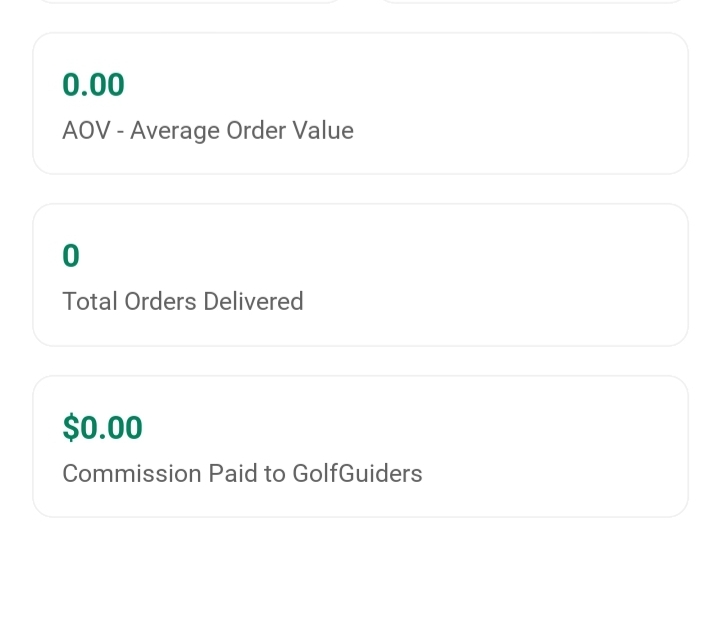Click blank right side of Total Orders card

pyautogui.click(x=560, y=275)
